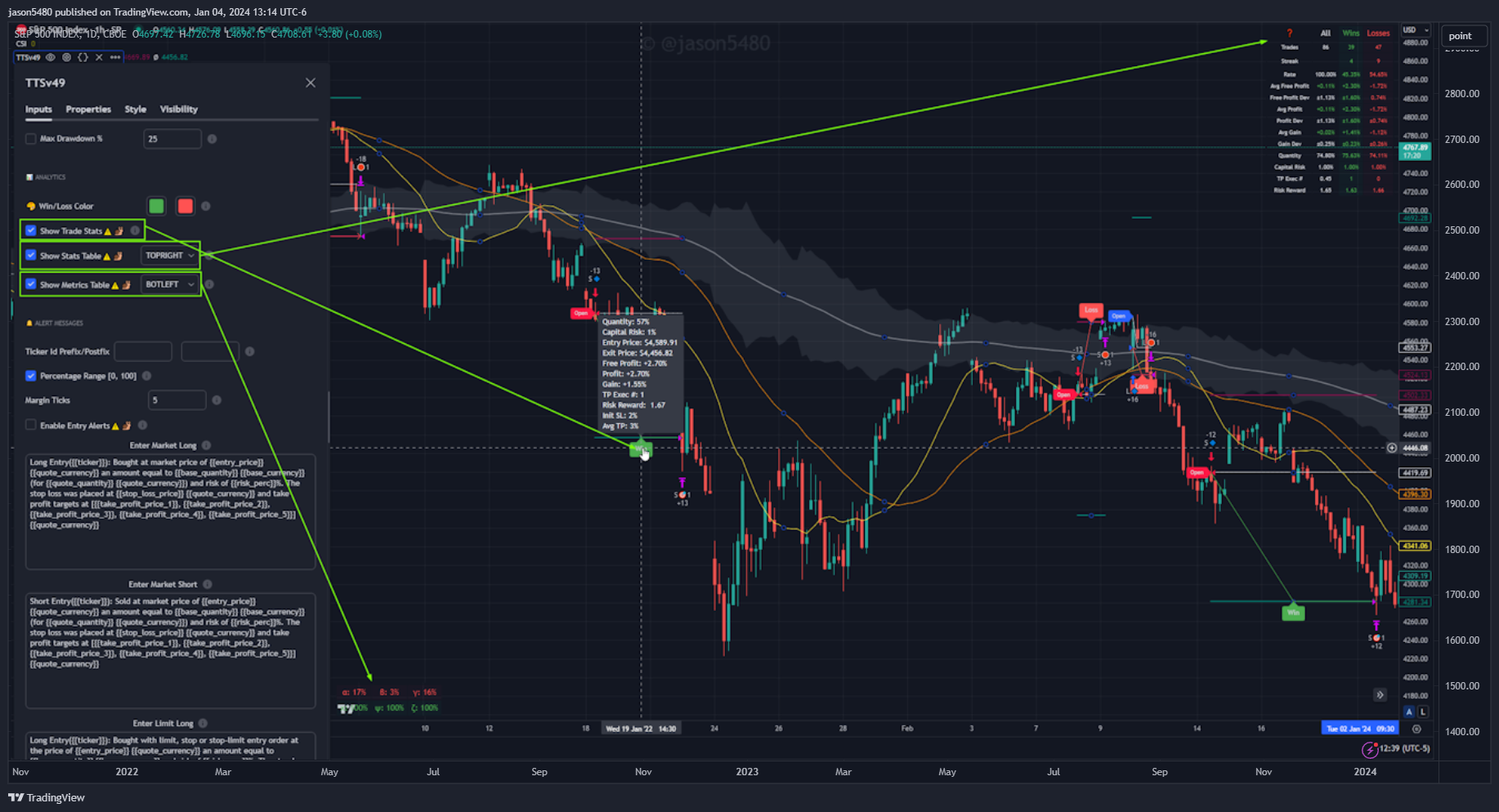The width and height of the screenshot is (1499, 812).
Task: Click small TradingView logo inside chart bottom
Action: pyautogui.click(x=346, y=708)
